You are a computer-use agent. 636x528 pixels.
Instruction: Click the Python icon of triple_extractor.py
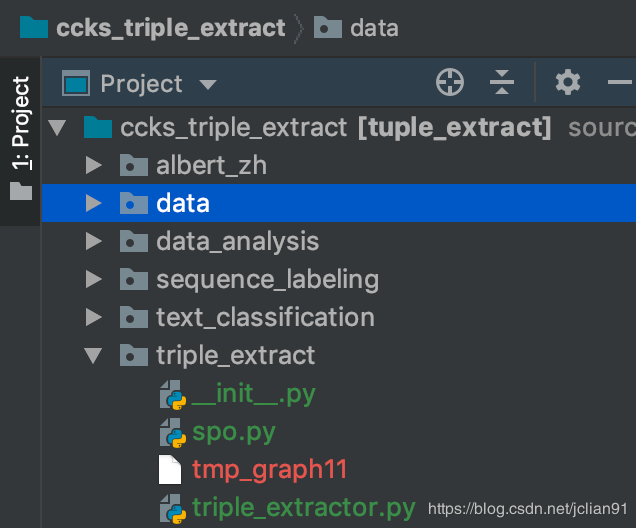173,508
